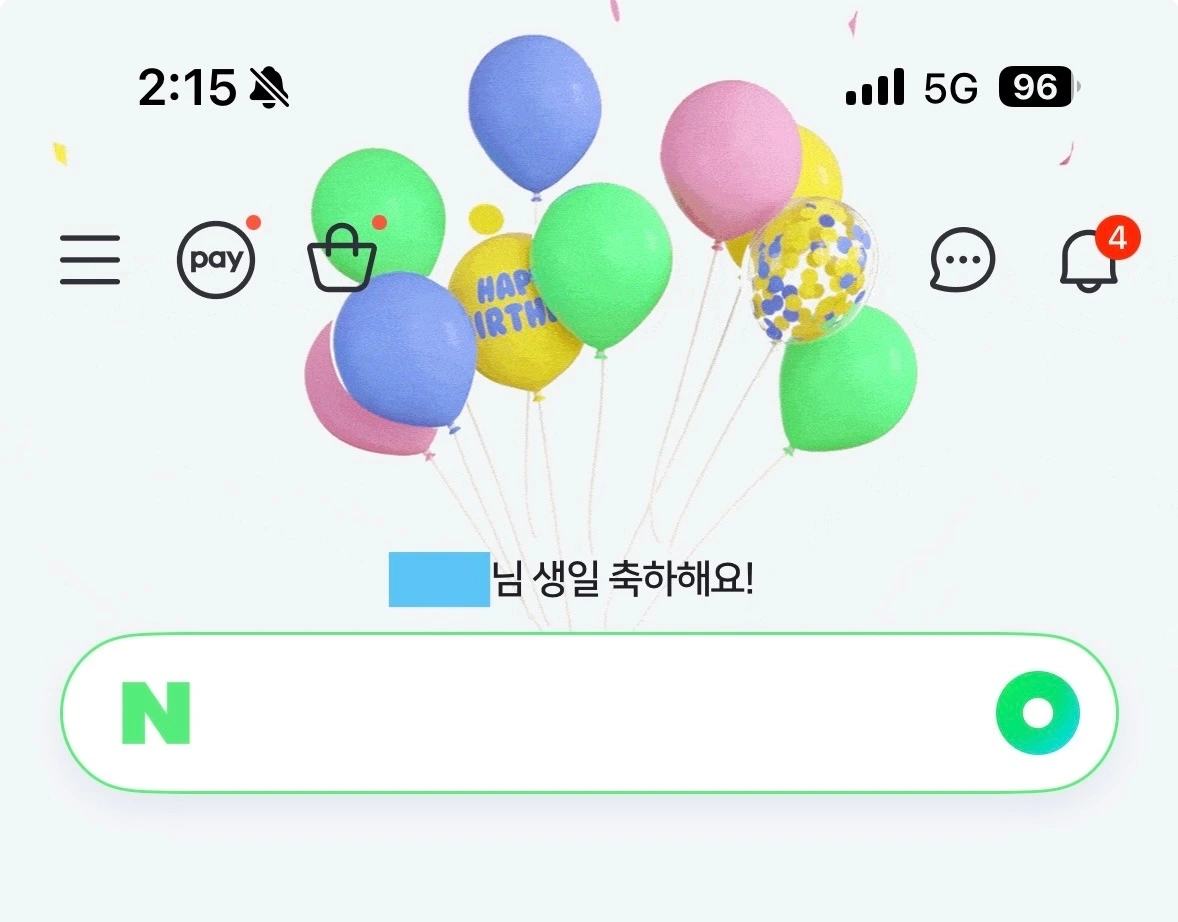Open the chat bubble talk icon

click(x=962, y=258)
